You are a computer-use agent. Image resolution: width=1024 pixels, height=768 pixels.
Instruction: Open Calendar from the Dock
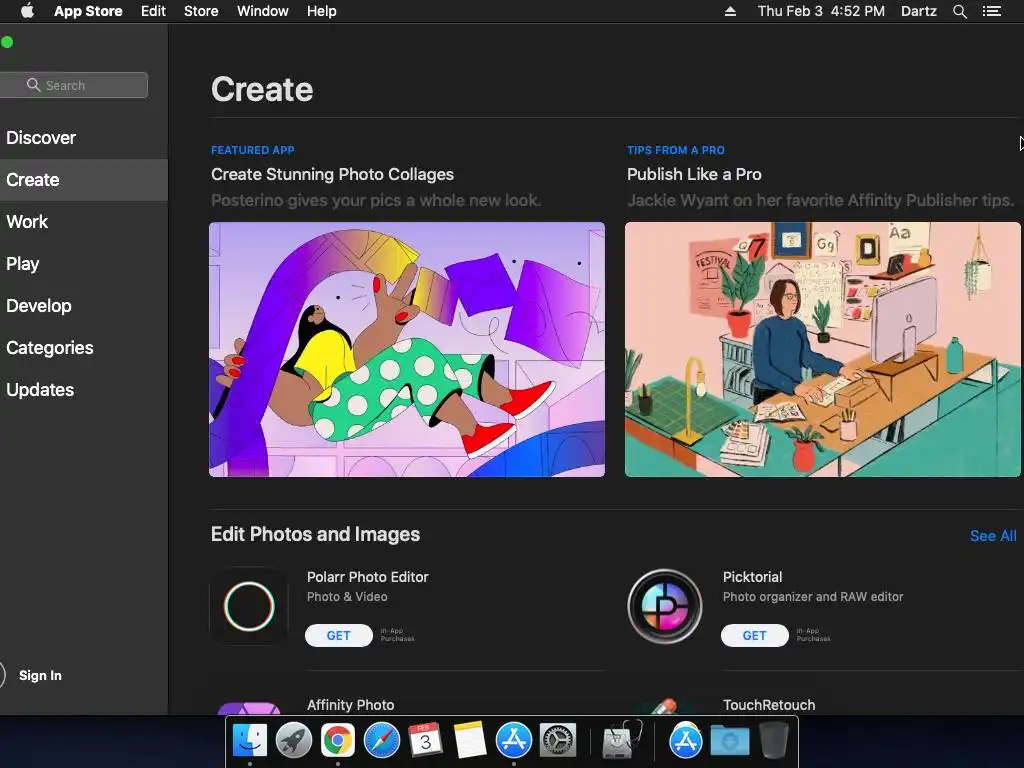425,741
